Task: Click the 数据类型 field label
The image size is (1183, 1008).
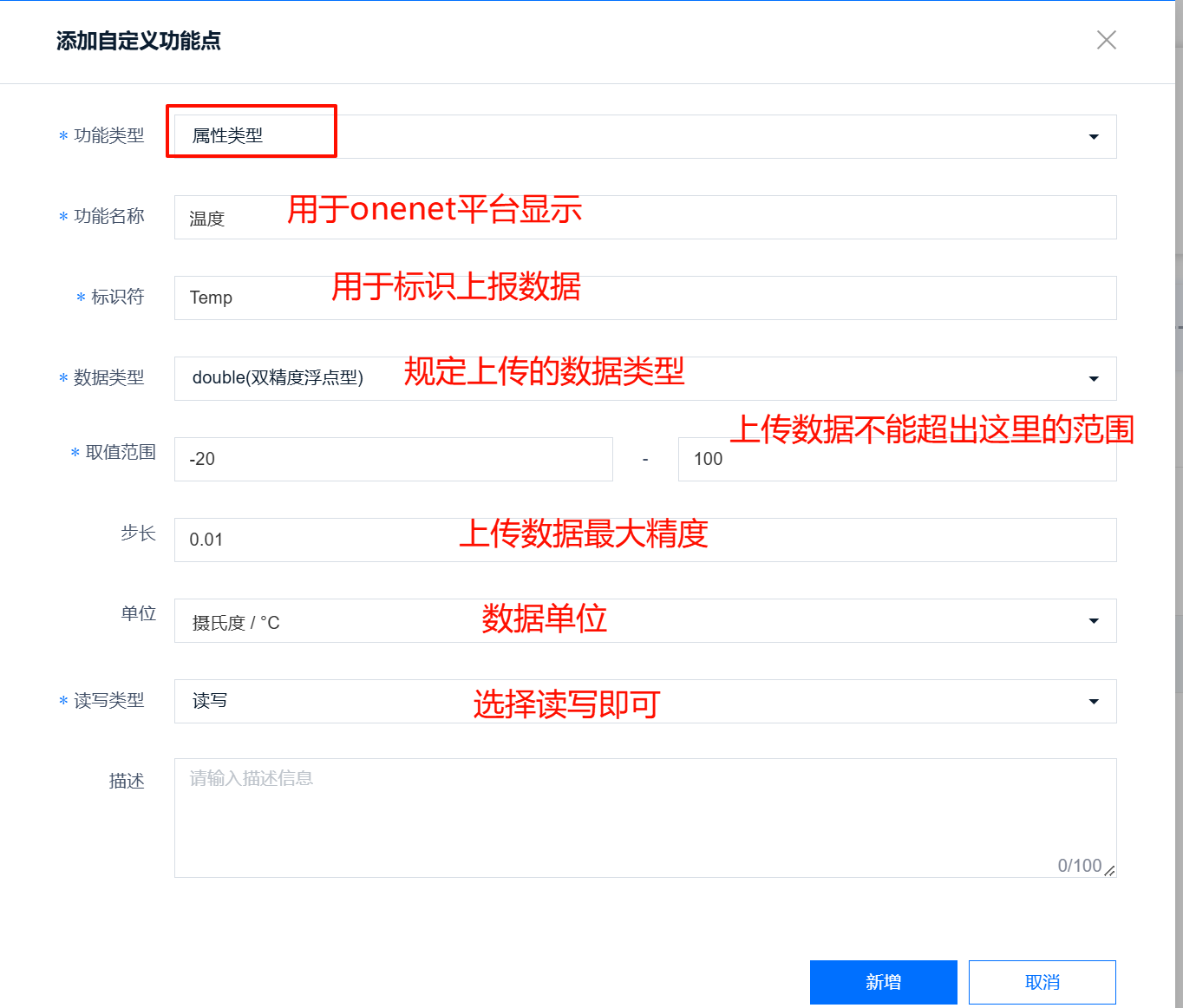Action: tap(108, 377)
